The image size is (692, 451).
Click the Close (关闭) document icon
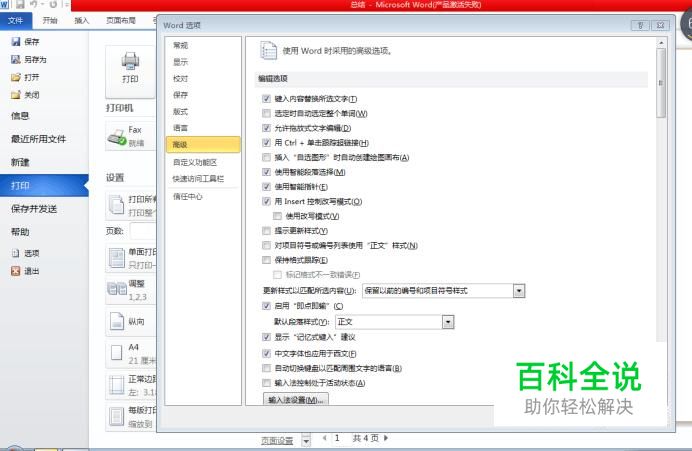pos(16,95)
